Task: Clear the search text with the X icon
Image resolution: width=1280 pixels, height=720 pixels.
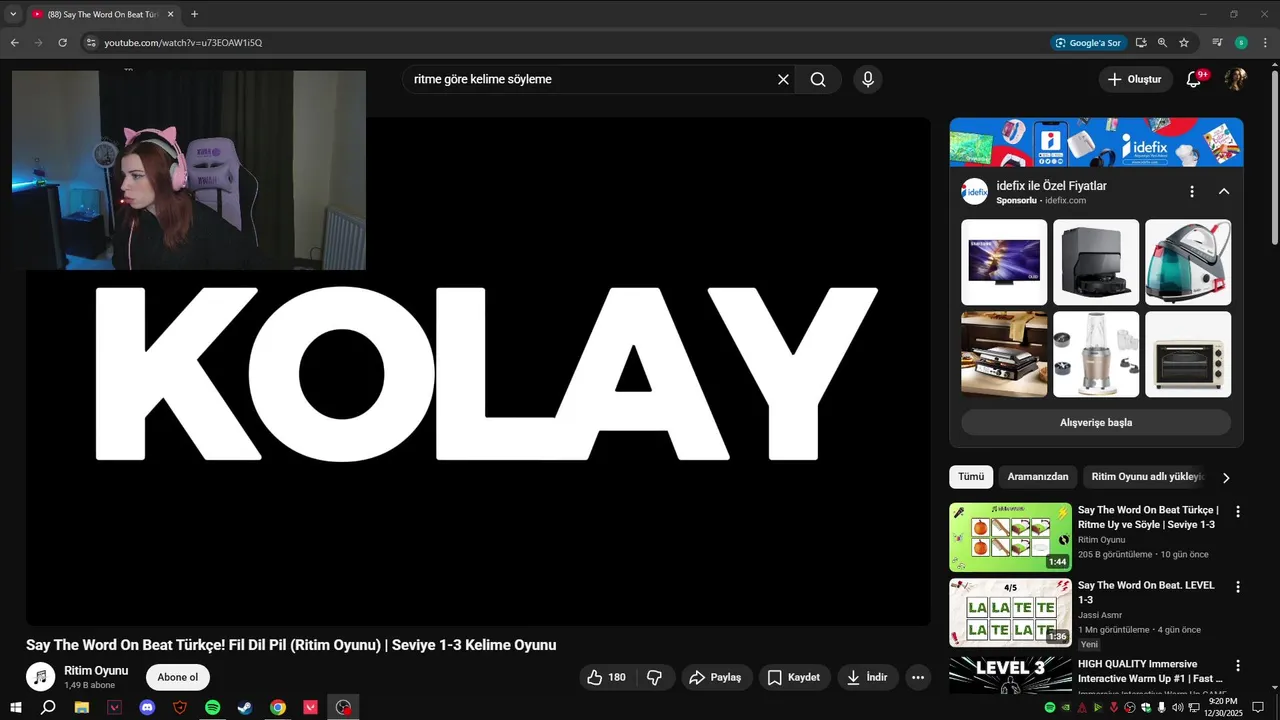Action: click(x=783, y=80)
